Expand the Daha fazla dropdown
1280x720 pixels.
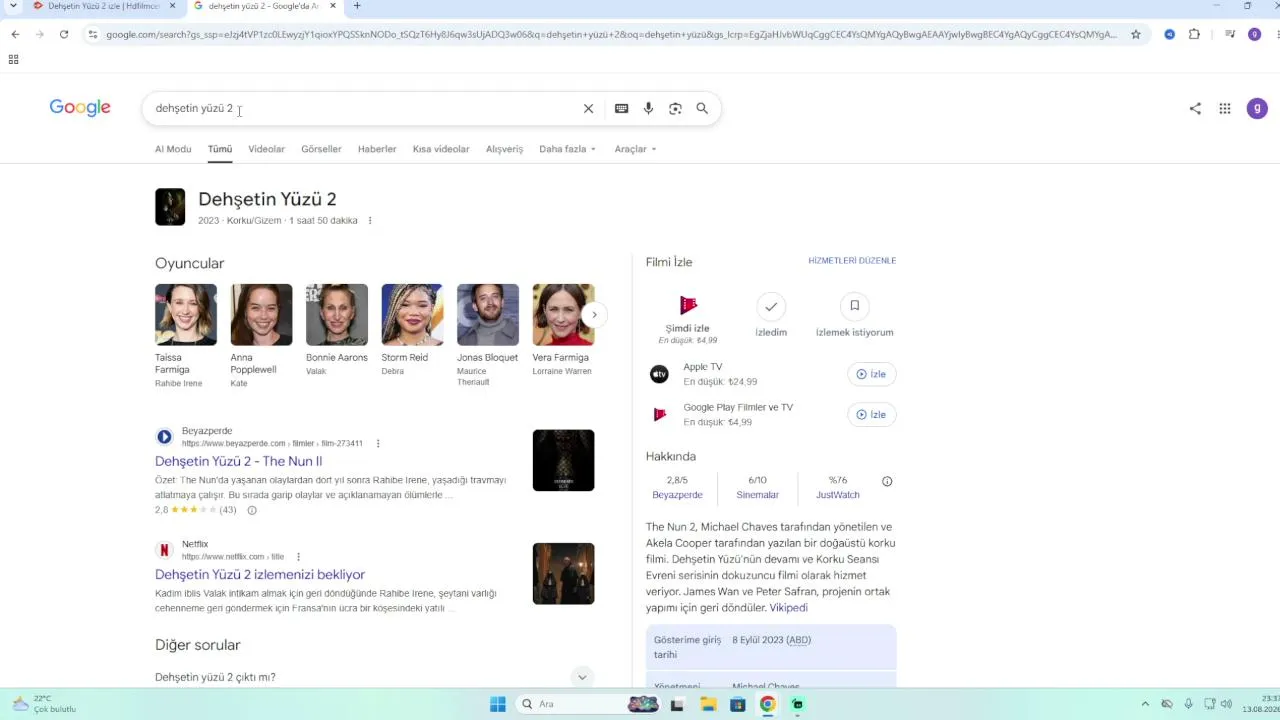567,149
